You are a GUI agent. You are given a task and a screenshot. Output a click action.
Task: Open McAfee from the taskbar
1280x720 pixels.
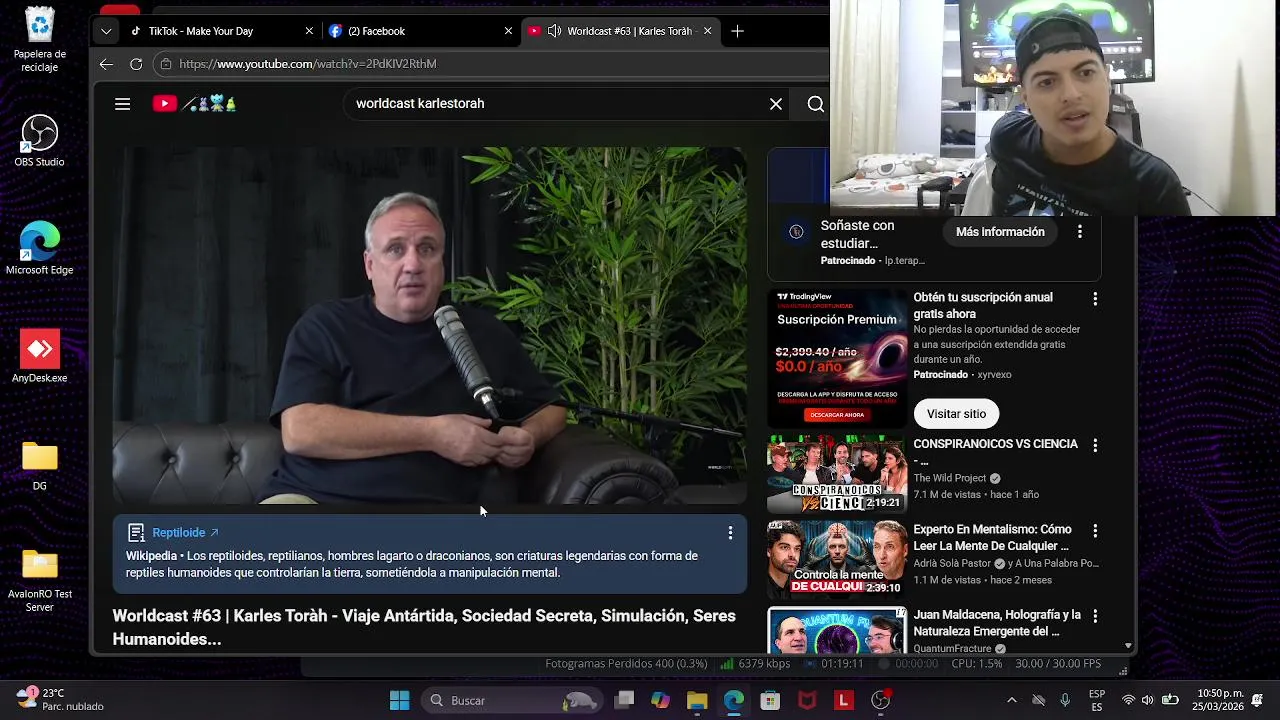point(807,700)
